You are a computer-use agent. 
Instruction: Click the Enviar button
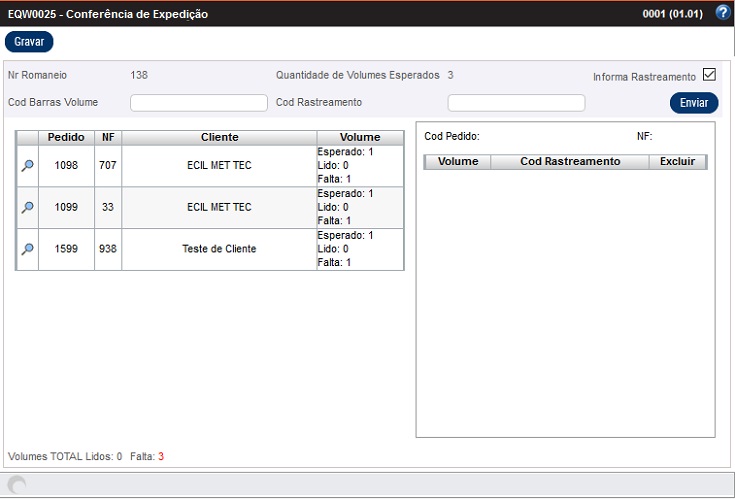pyautogui.click(x=693, y=103)
